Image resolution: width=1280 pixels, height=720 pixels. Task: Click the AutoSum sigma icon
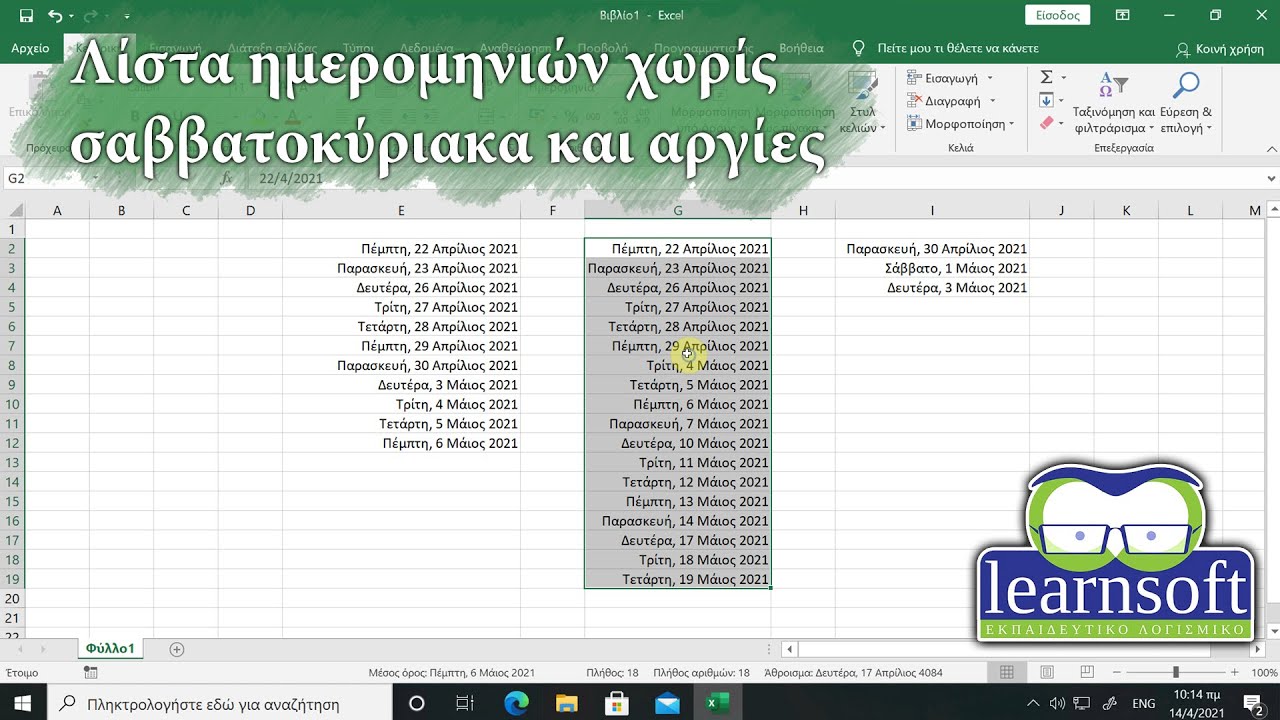[1046, 77]
